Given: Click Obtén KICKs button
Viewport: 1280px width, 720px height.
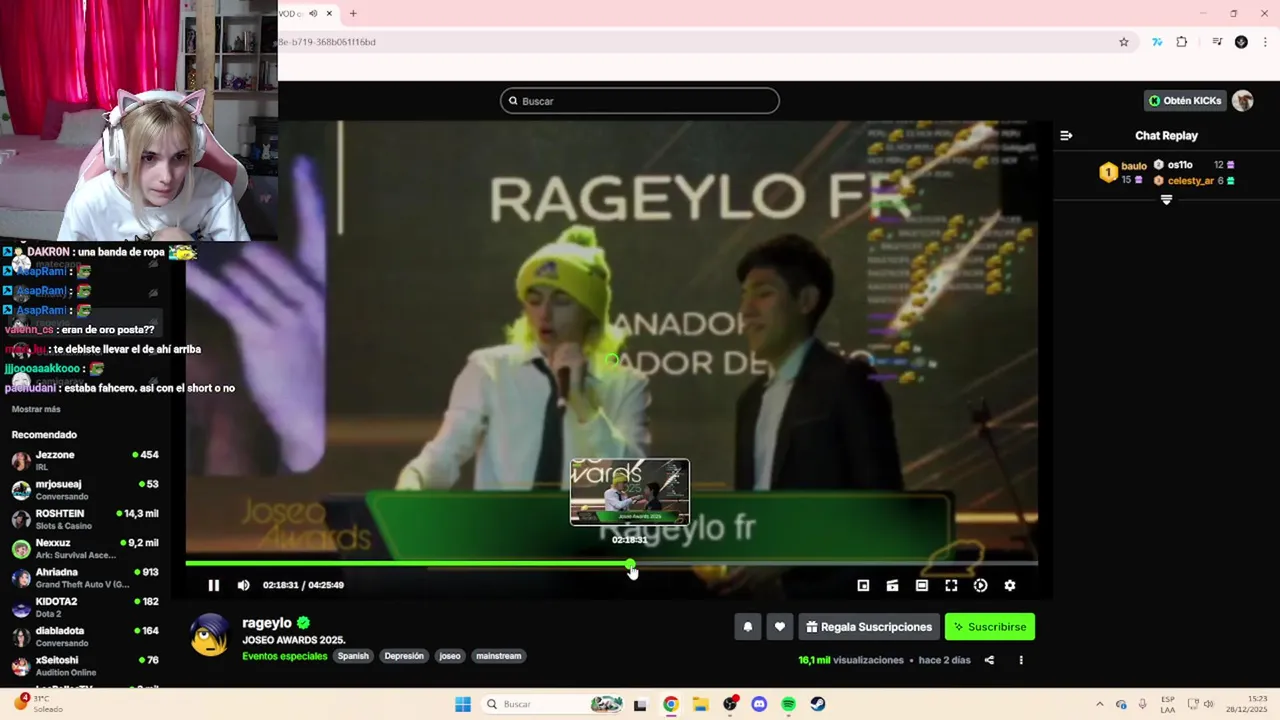Looking at the screenshot, I should tap(1185, 101).
